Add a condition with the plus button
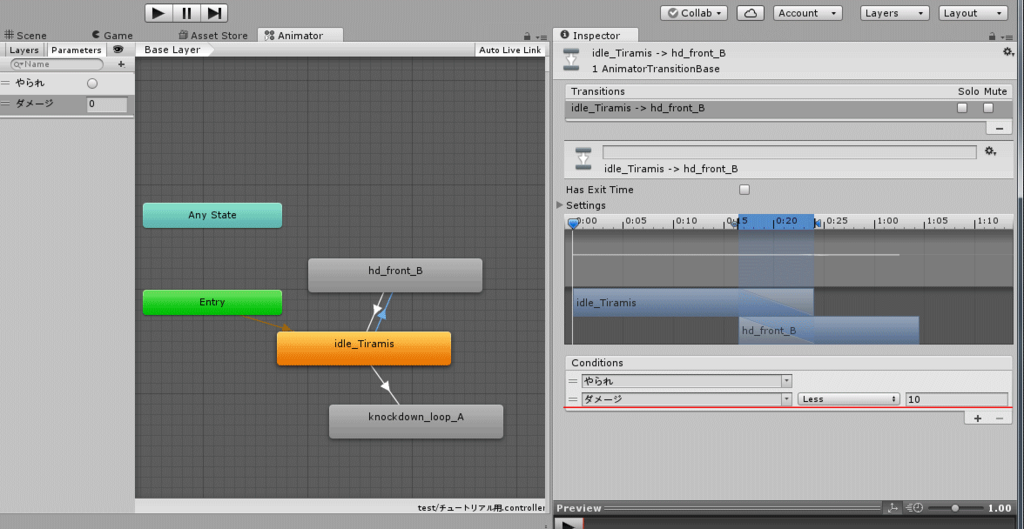 [978, 419]
